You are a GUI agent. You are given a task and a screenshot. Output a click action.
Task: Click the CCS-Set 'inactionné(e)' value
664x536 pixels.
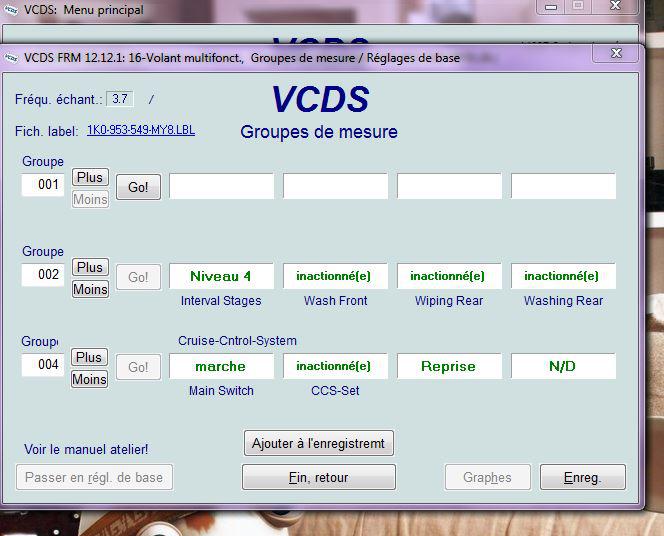coord(335,366)
